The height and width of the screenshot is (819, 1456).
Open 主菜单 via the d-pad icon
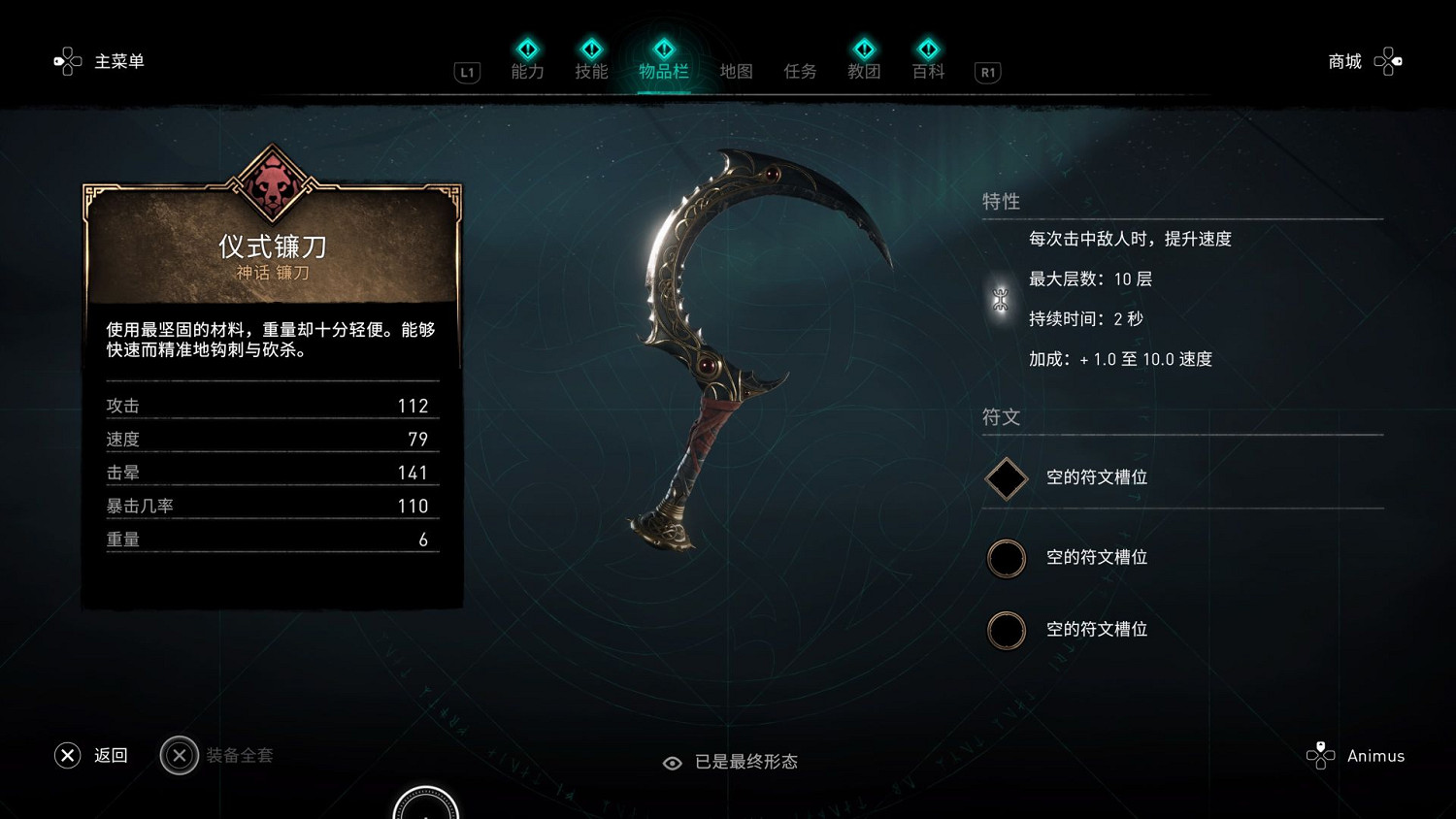point(67,62)
